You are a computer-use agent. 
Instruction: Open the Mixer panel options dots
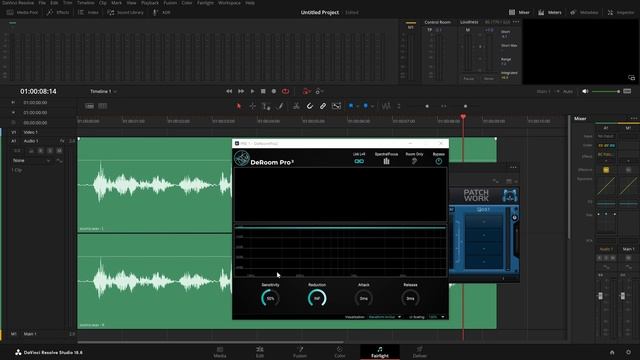point(633,118)
